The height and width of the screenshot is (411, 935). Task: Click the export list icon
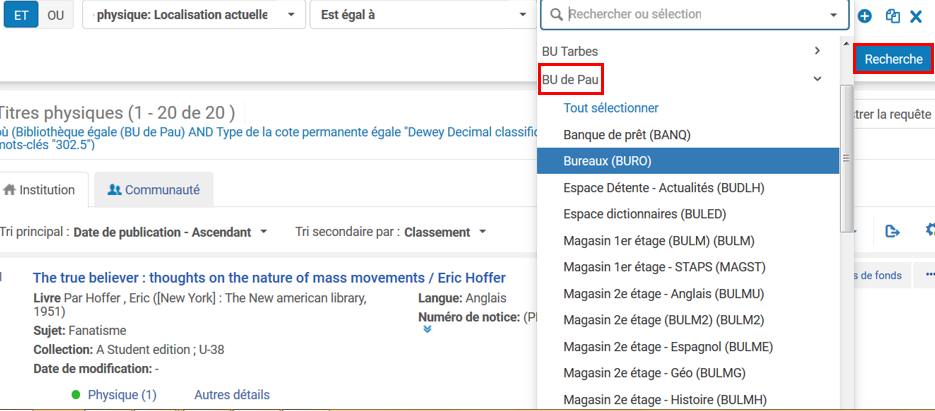coord(893,231)
